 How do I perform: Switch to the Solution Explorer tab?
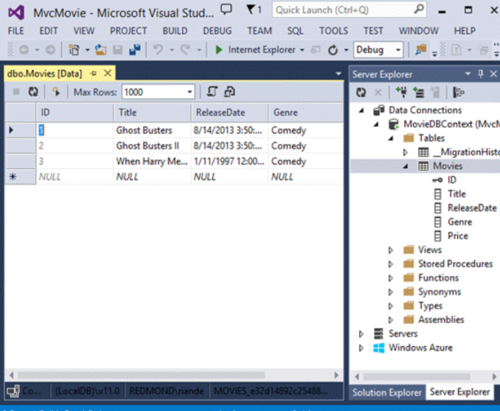(x=387, y=393)
